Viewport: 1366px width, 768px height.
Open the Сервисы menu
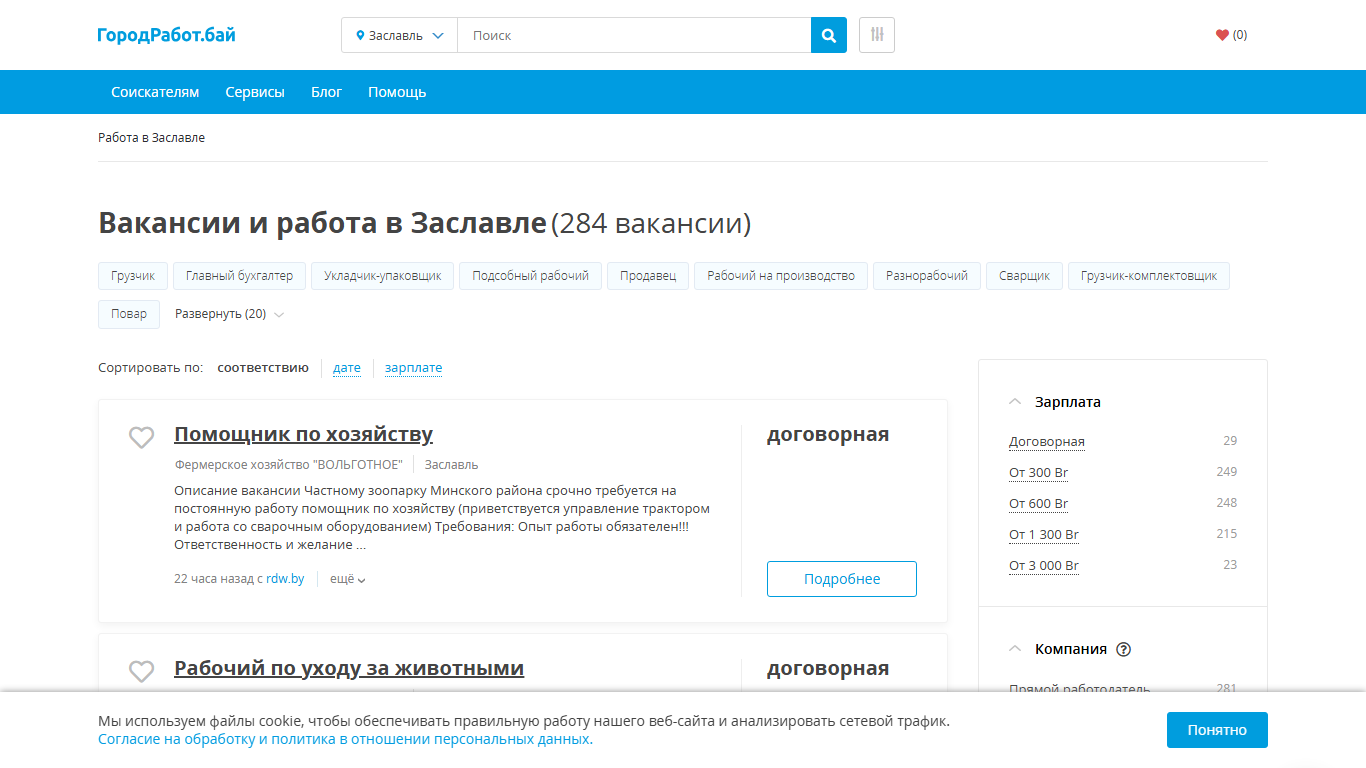255,92
